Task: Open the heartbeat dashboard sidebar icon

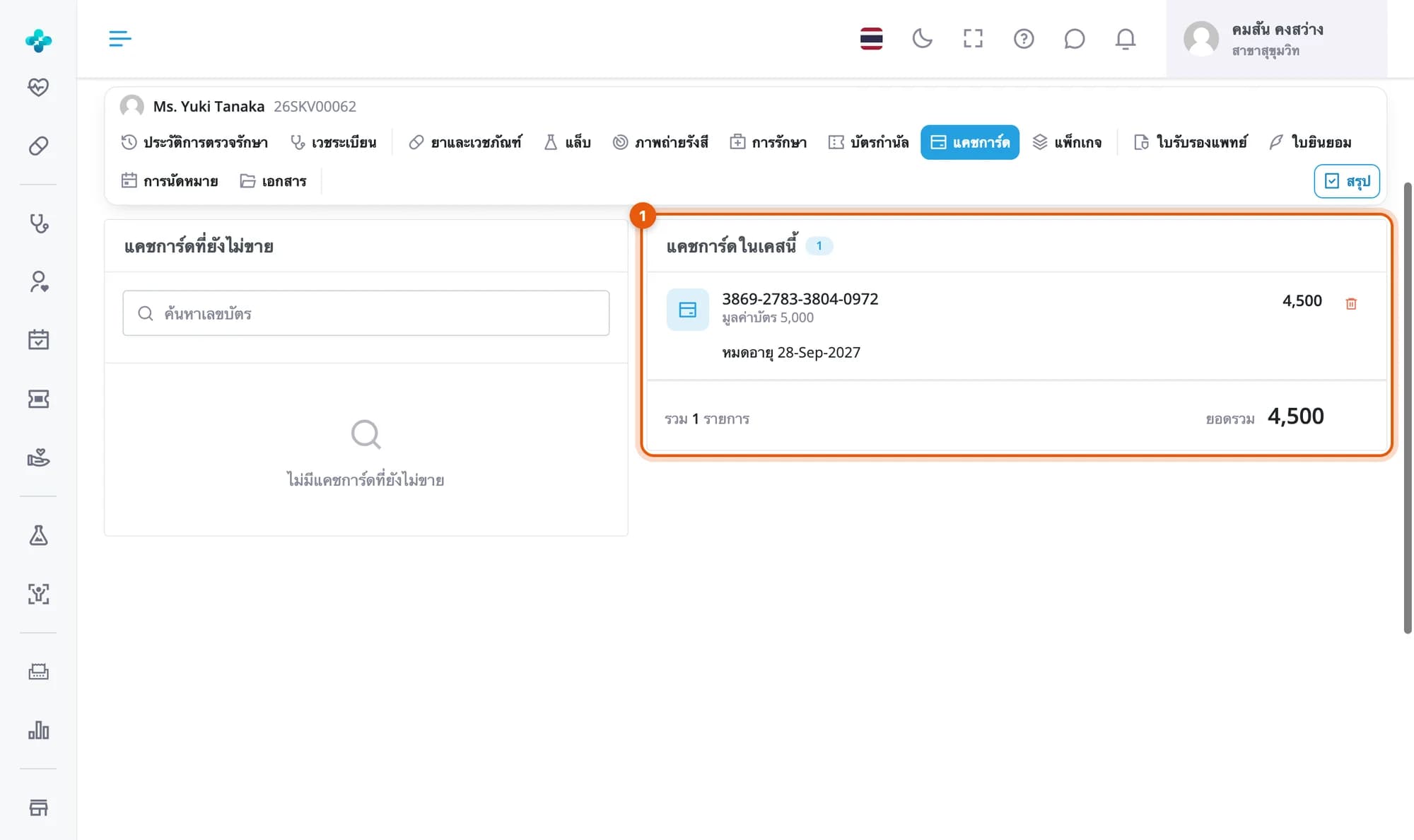Action: tap(38, 87)
